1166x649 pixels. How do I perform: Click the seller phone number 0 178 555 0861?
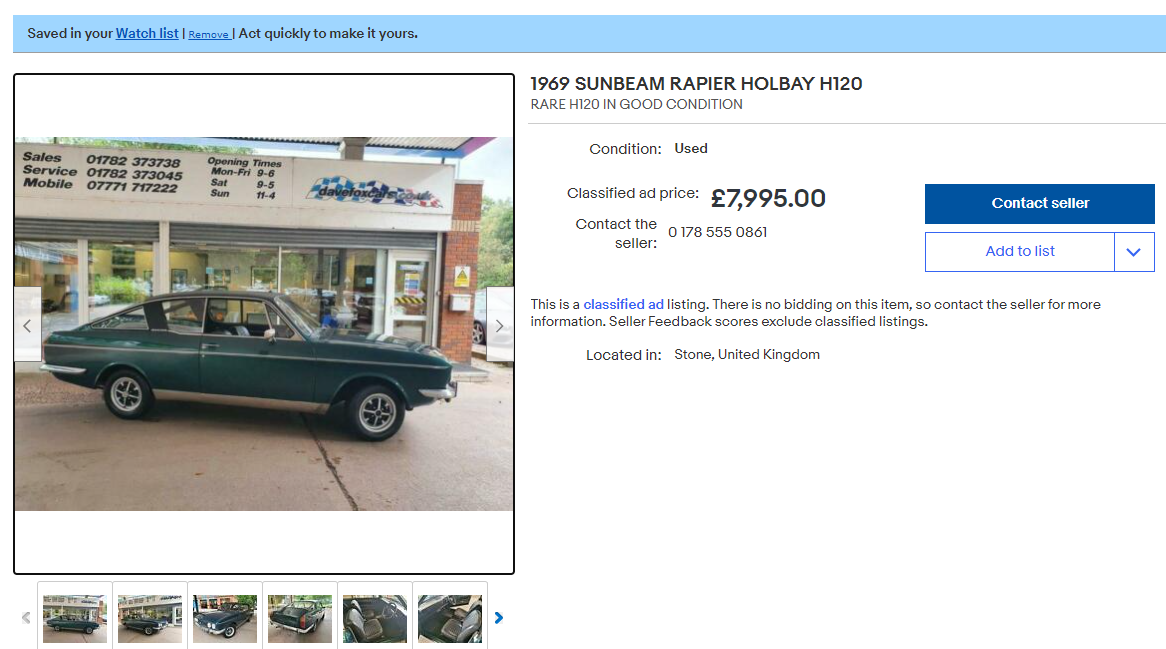718,232
